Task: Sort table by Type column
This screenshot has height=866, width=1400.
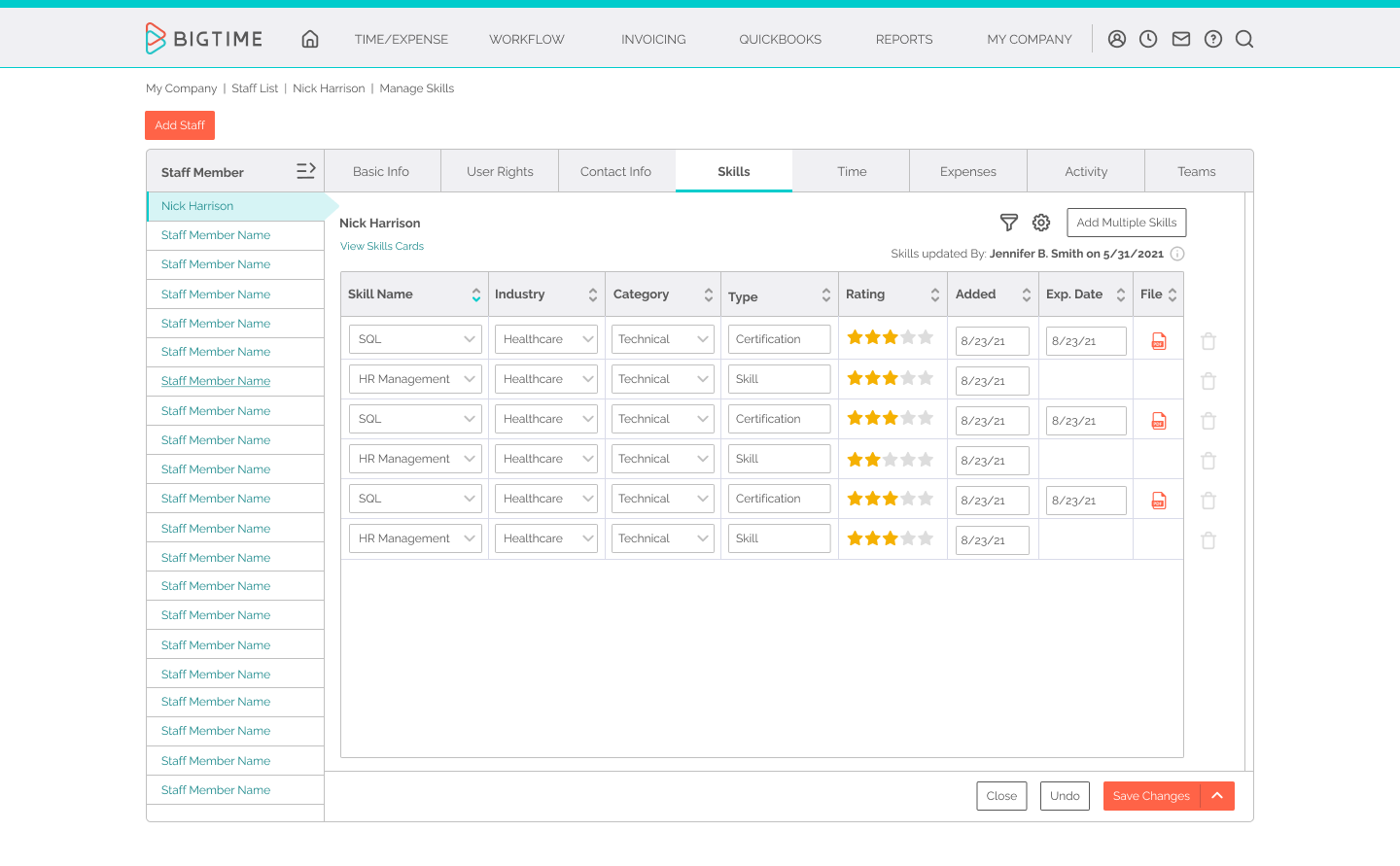Action: click(x=826, y=294)
